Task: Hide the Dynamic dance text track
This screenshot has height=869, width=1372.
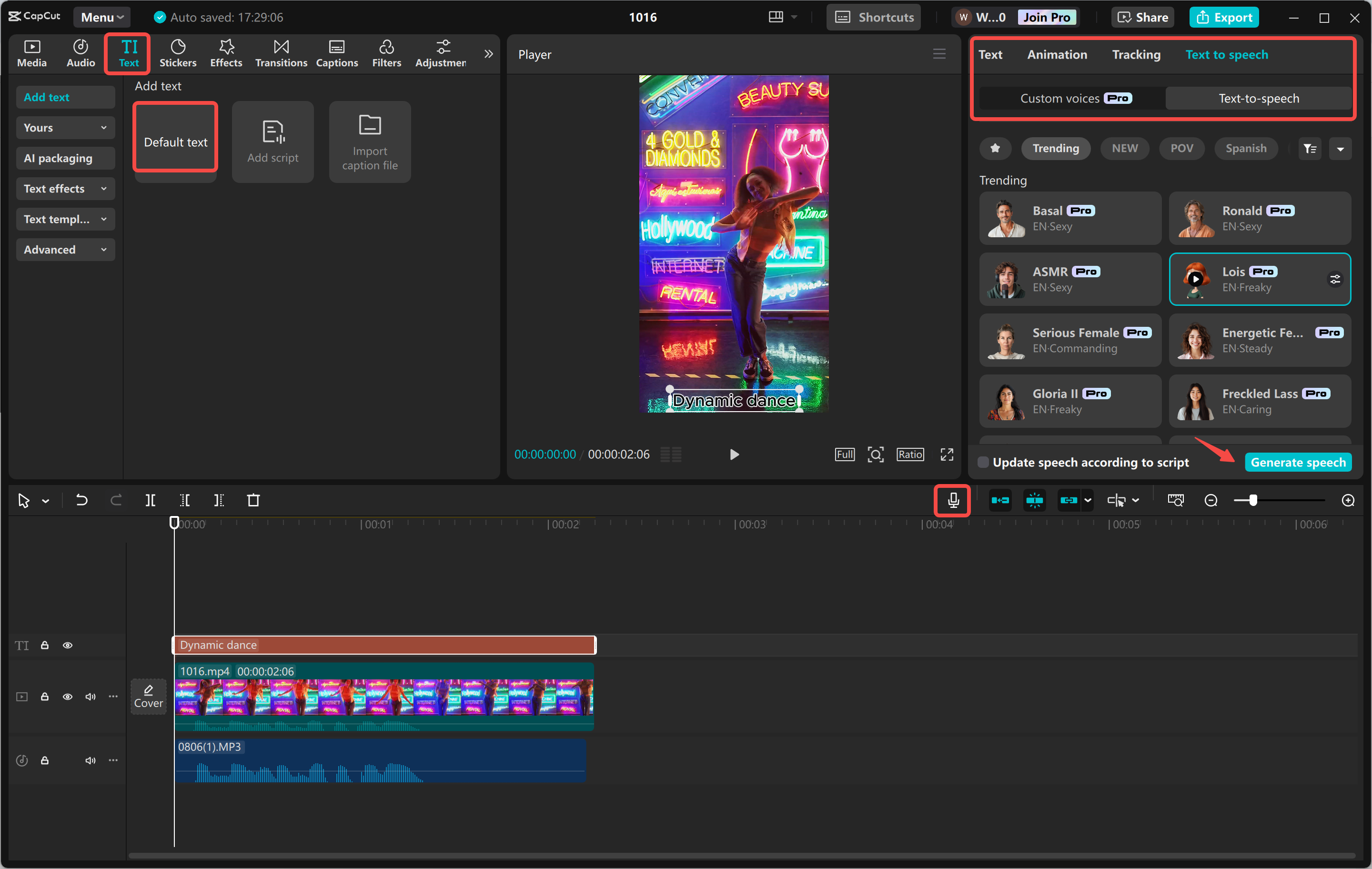Action: click(x=68, y=645)
